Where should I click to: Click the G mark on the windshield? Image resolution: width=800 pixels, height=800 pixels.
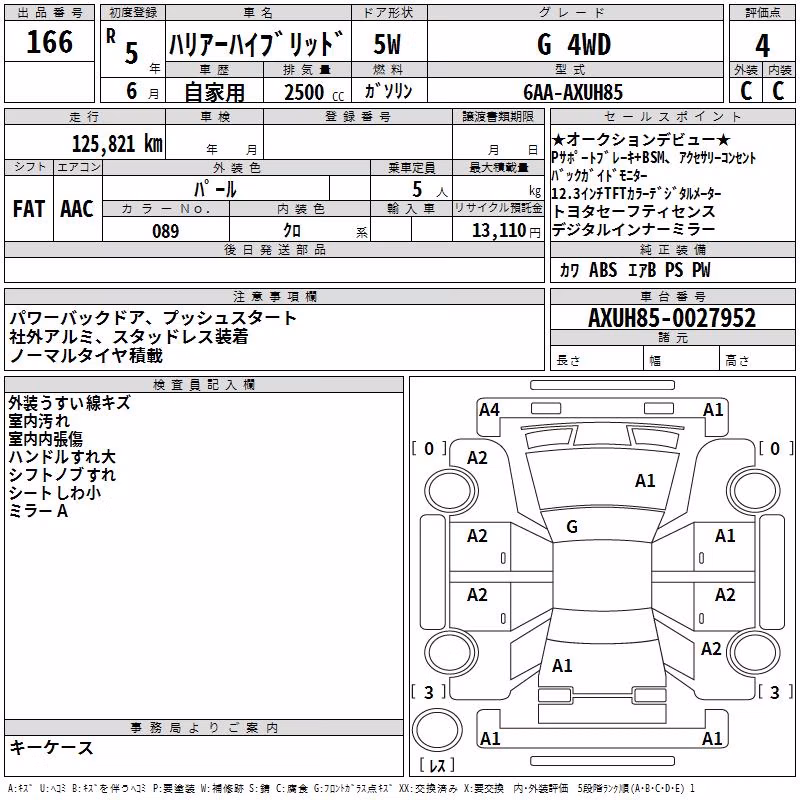point(572,527)
